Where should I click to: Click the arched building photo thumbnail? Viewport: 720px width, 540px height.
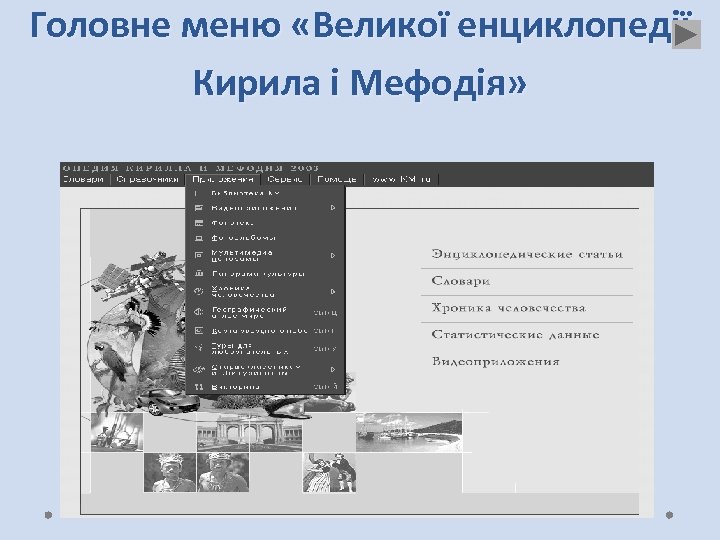[249, 432]
